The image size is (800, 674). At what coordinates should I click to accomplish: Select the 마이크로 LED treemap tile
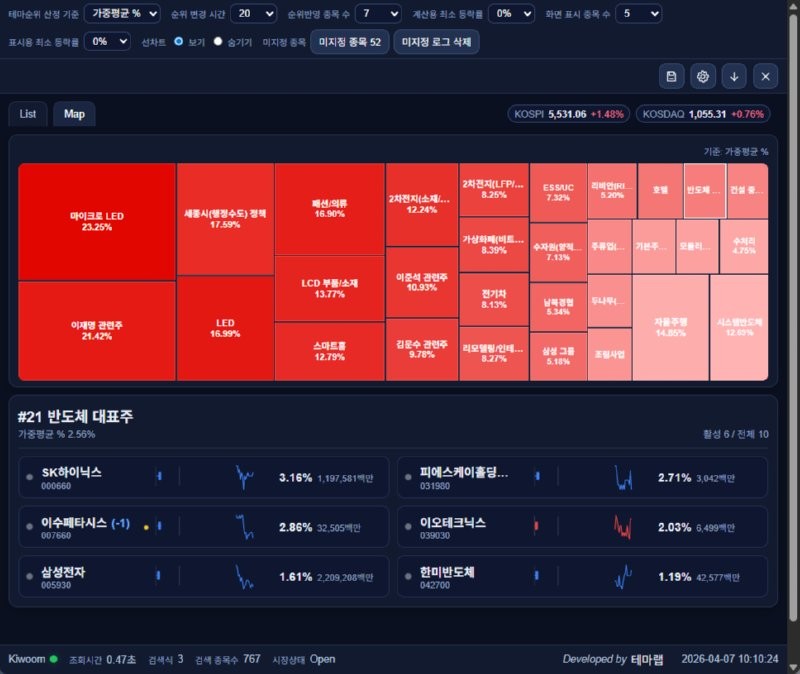(97, 222)
